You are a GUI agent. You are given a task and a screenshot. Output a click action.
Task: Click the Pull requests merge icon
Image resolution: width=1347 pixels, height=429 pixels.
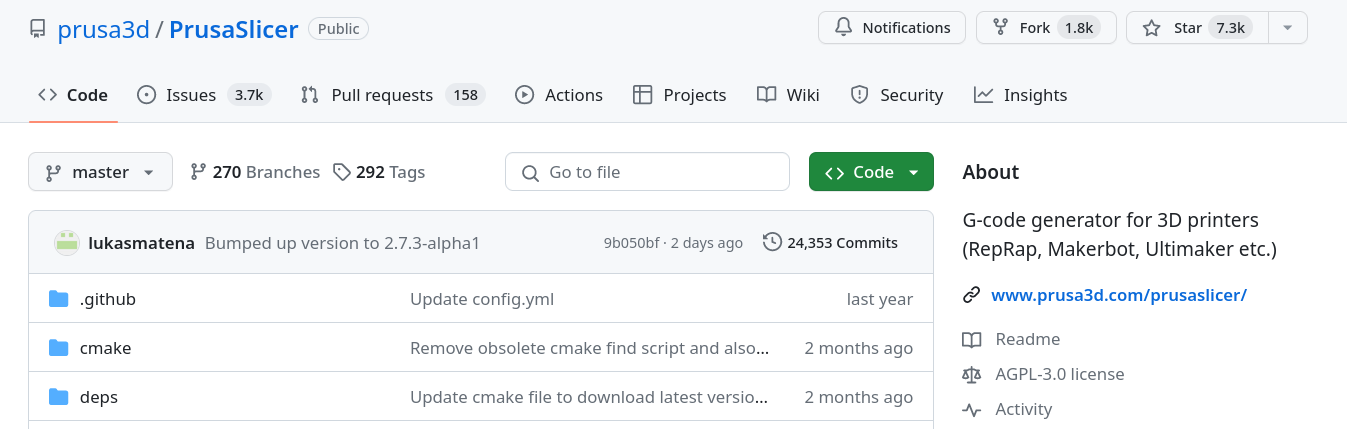pos(310,95)
